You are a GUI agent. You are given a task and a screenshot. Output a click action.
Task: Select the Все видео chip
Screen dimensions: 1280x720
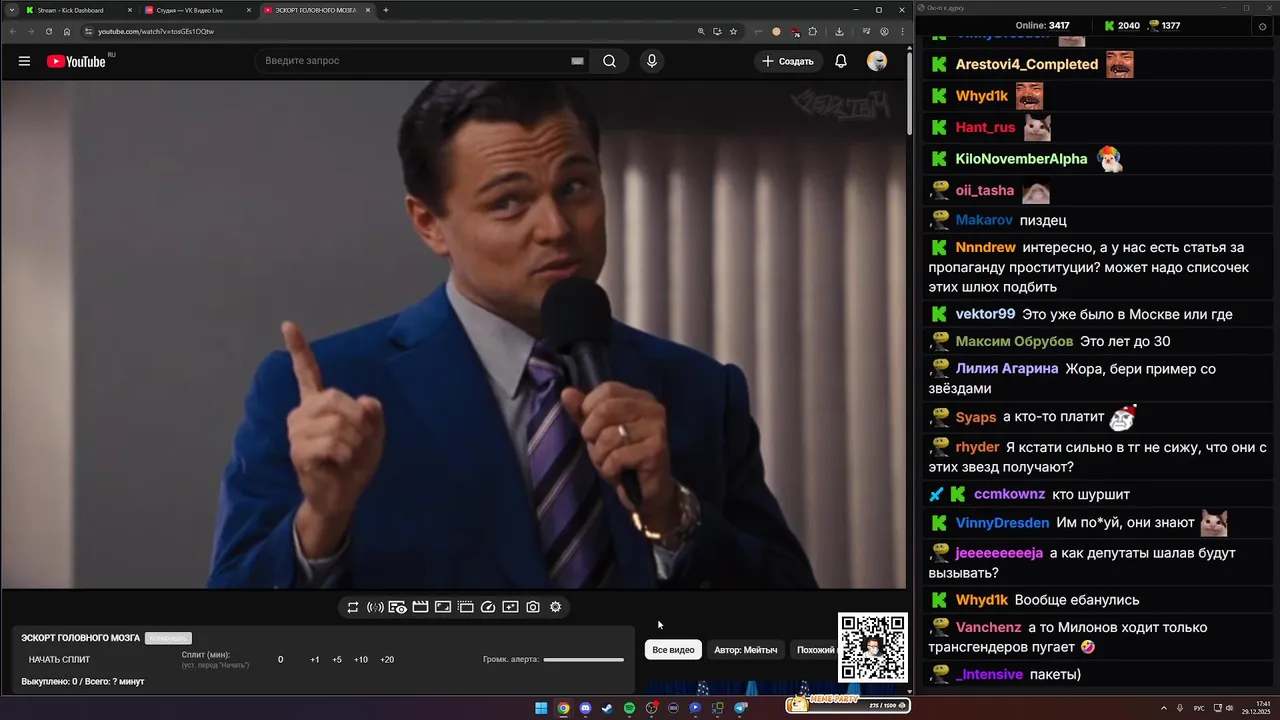coord(673,650)
